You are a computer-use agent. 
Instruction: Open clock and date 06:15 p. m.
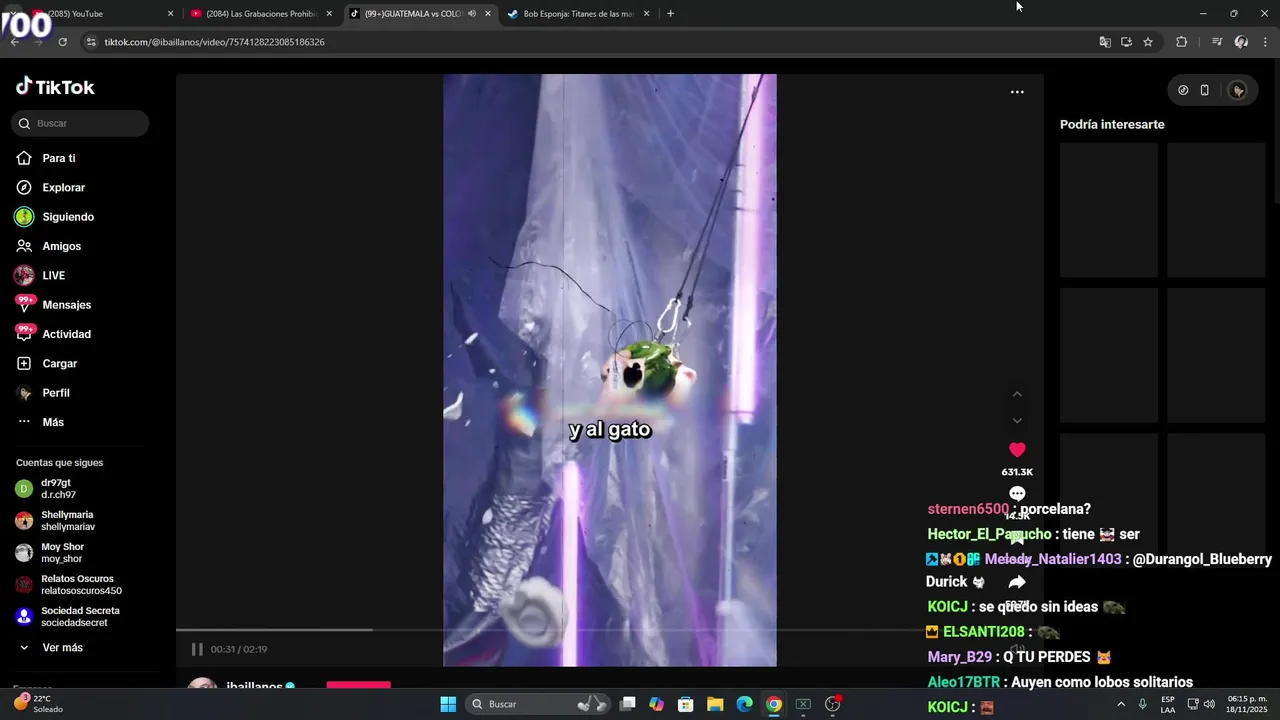click(1247, 704)
